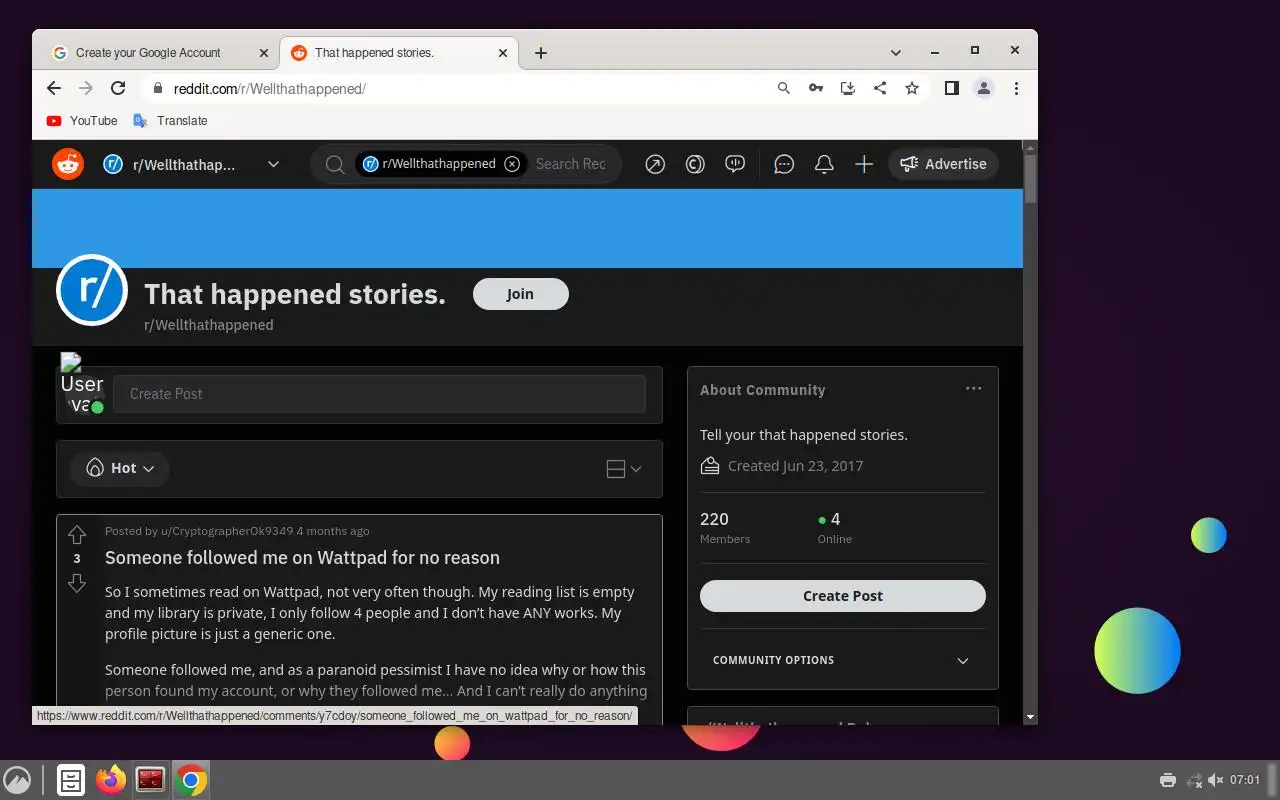1280x800 pixels.
Task: Open Chrome tab search chevron
Action: pos(896,52)
